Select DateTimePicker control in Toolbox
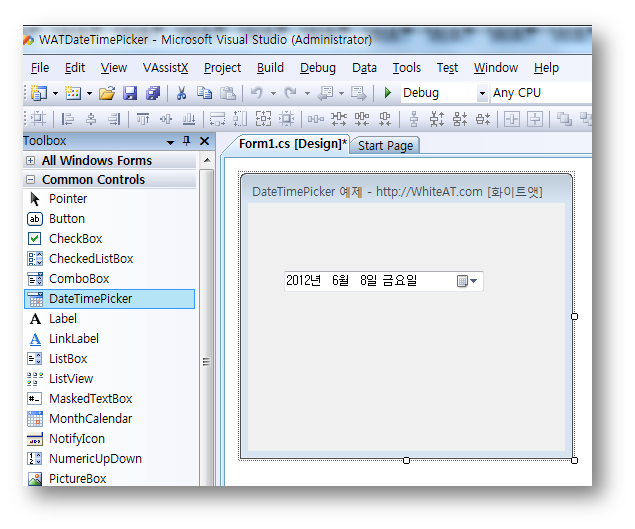The height and width of the screenshot is (529, 635). click(x=110, y=299)
